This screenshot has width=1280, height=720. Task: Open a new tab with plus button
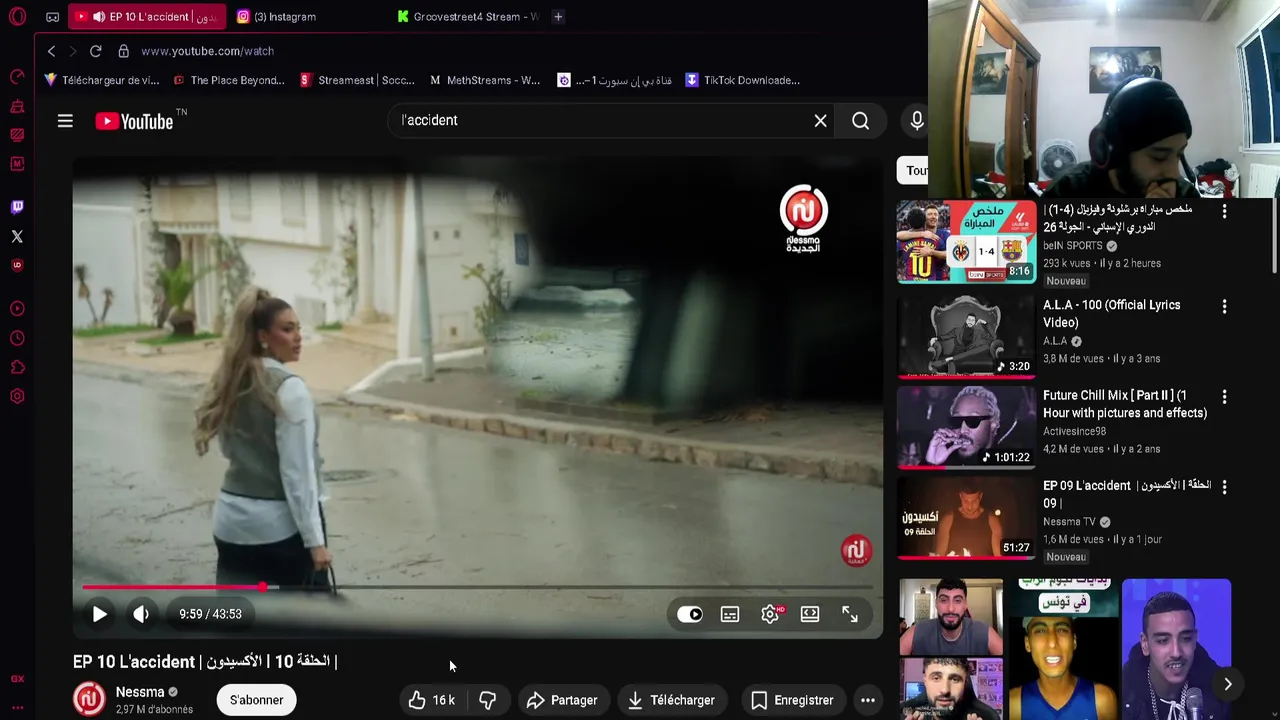[x=558, y=17]
